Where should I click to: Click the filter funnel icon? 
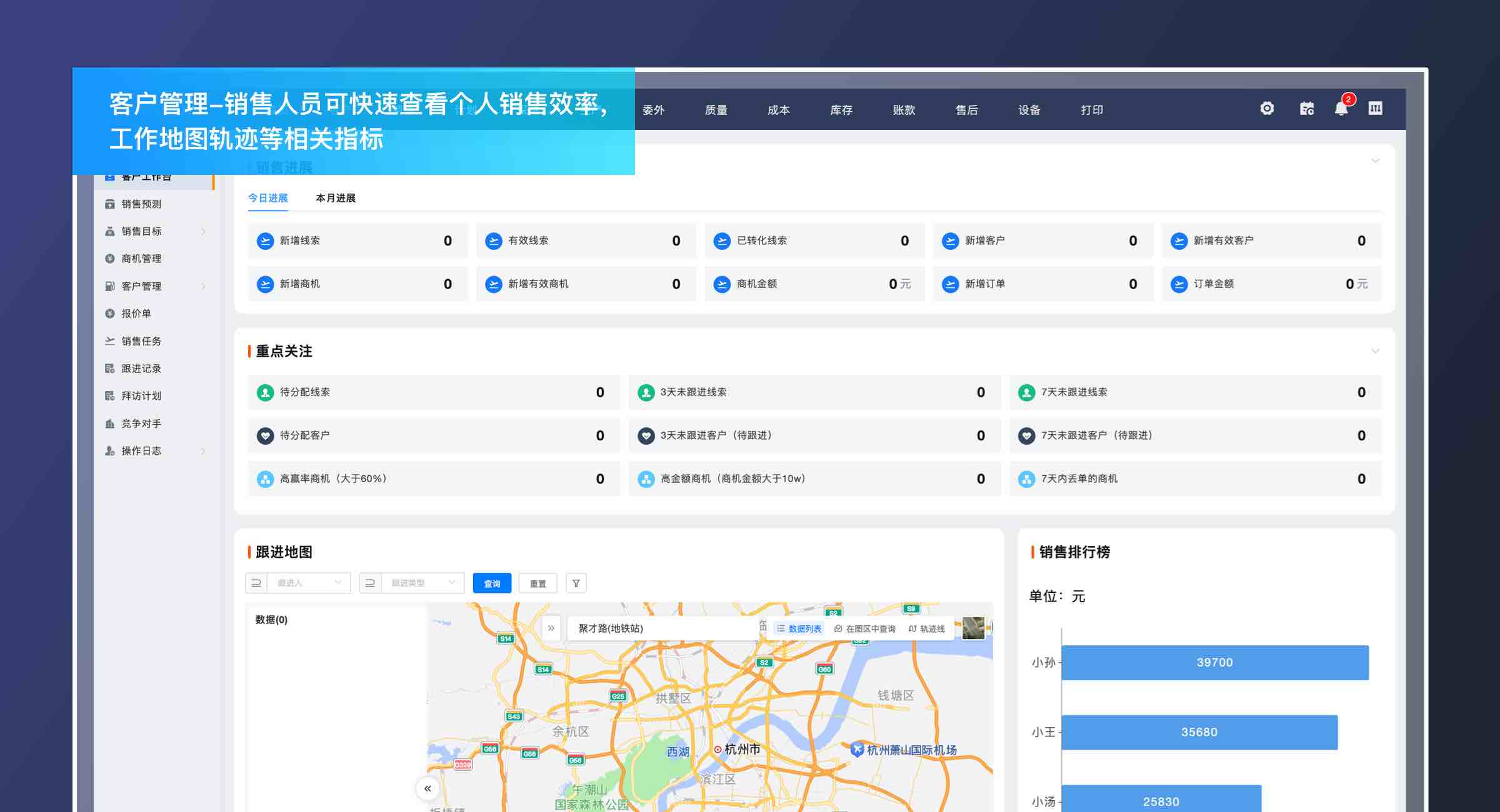pos(576,583)
